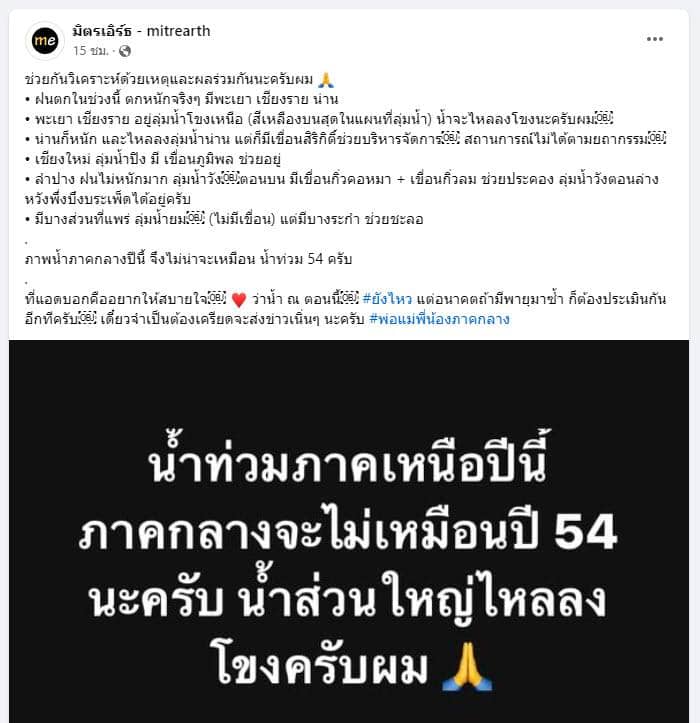The width and height of the screenshot is (700, 723).
Task: Click the "15 ชม." post timestamp
Action: (90, 51)
